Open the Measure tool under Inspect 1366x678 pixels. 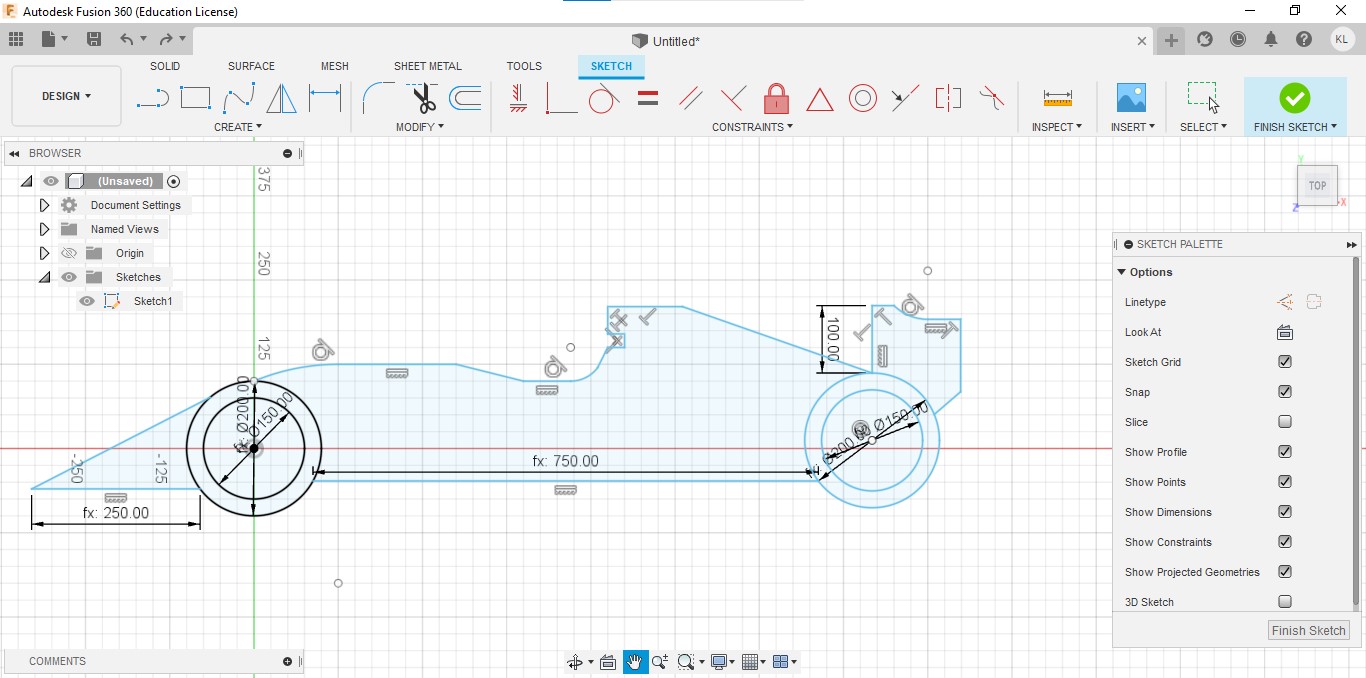pos(1057,98)
